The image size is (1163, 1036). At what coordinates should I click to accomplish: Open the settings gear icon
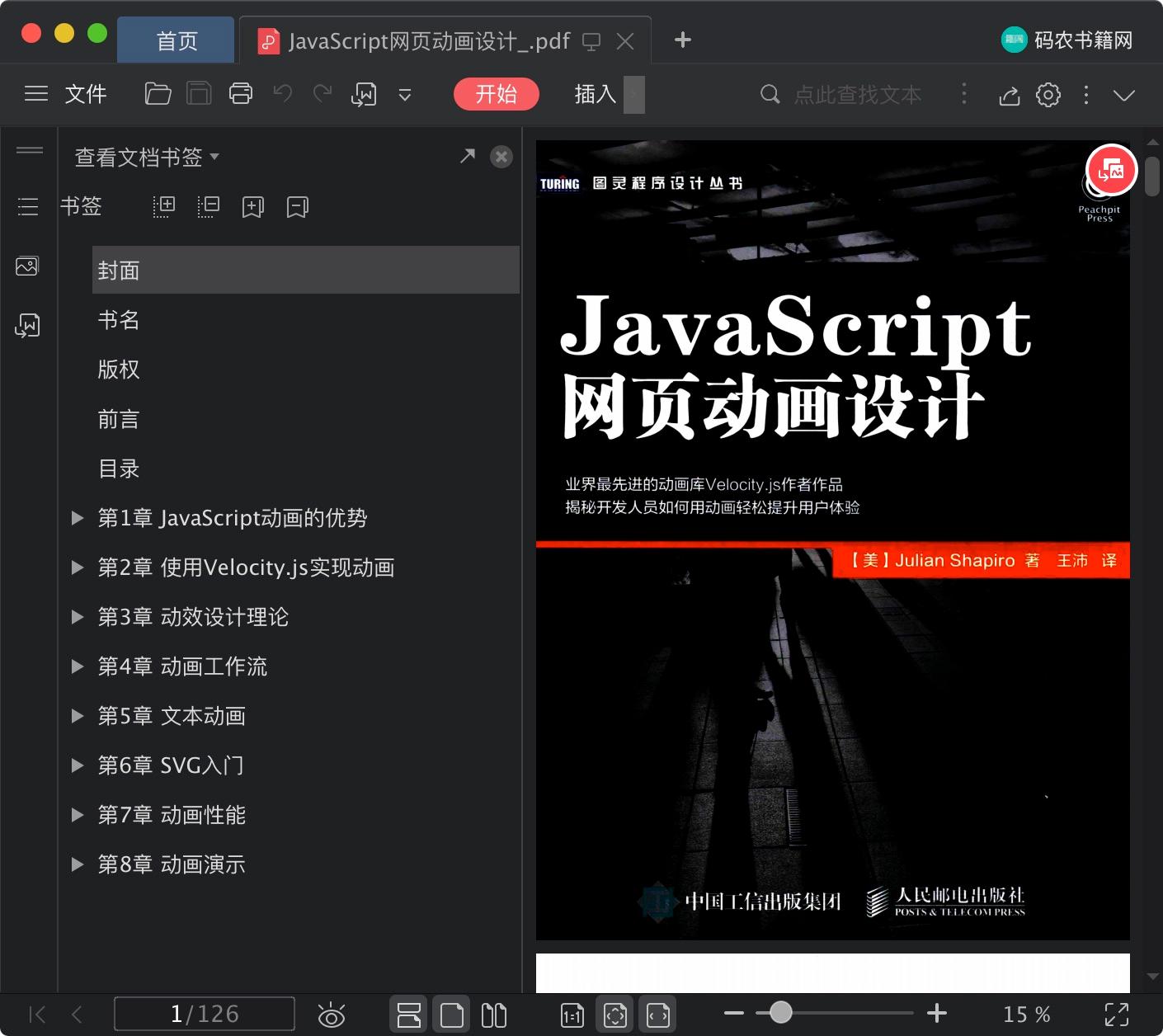(x=1048, y=95)
